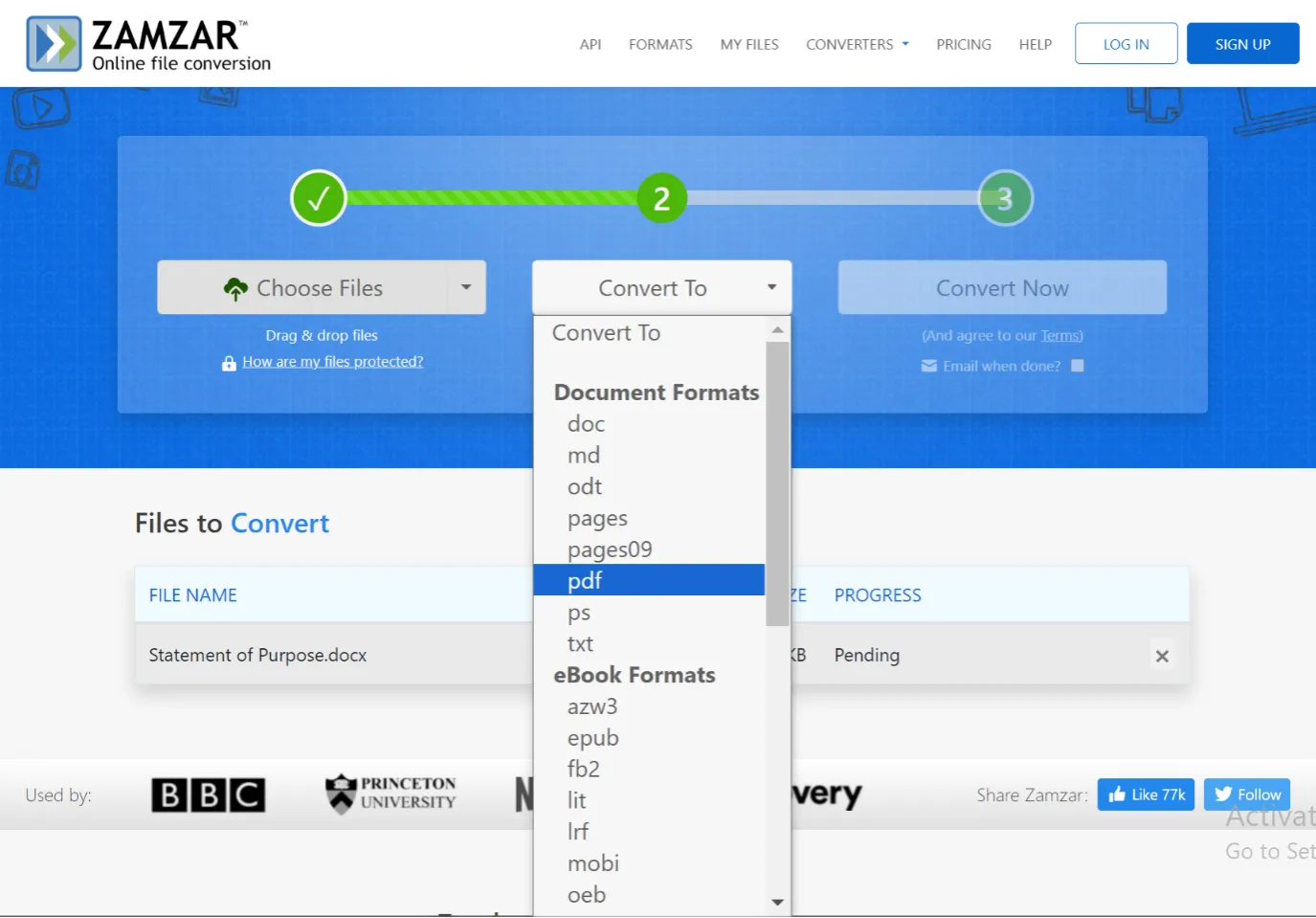
Task: Choose pages as the output format
Action: coord(649,519)
